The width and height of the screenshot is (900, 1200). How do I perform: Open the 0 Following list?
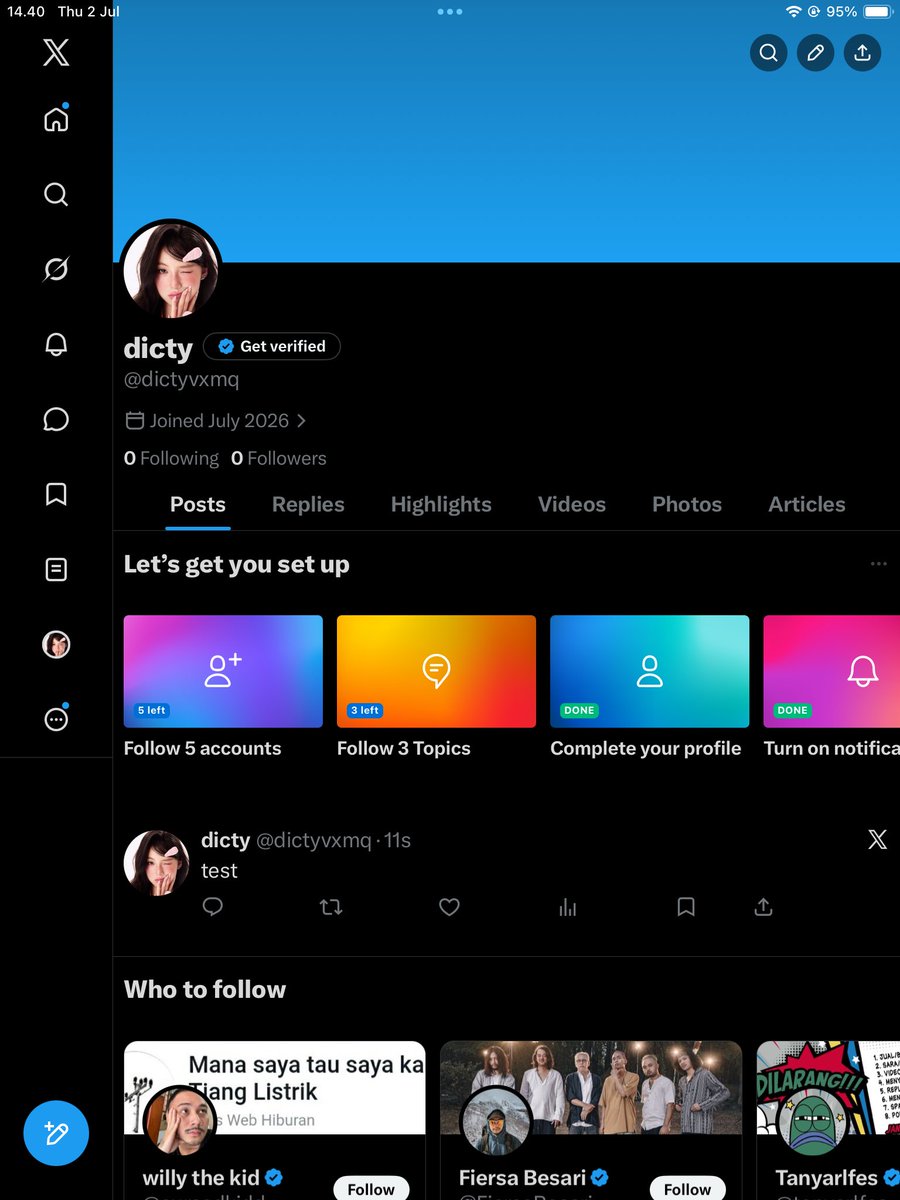[x=171, y=458]
